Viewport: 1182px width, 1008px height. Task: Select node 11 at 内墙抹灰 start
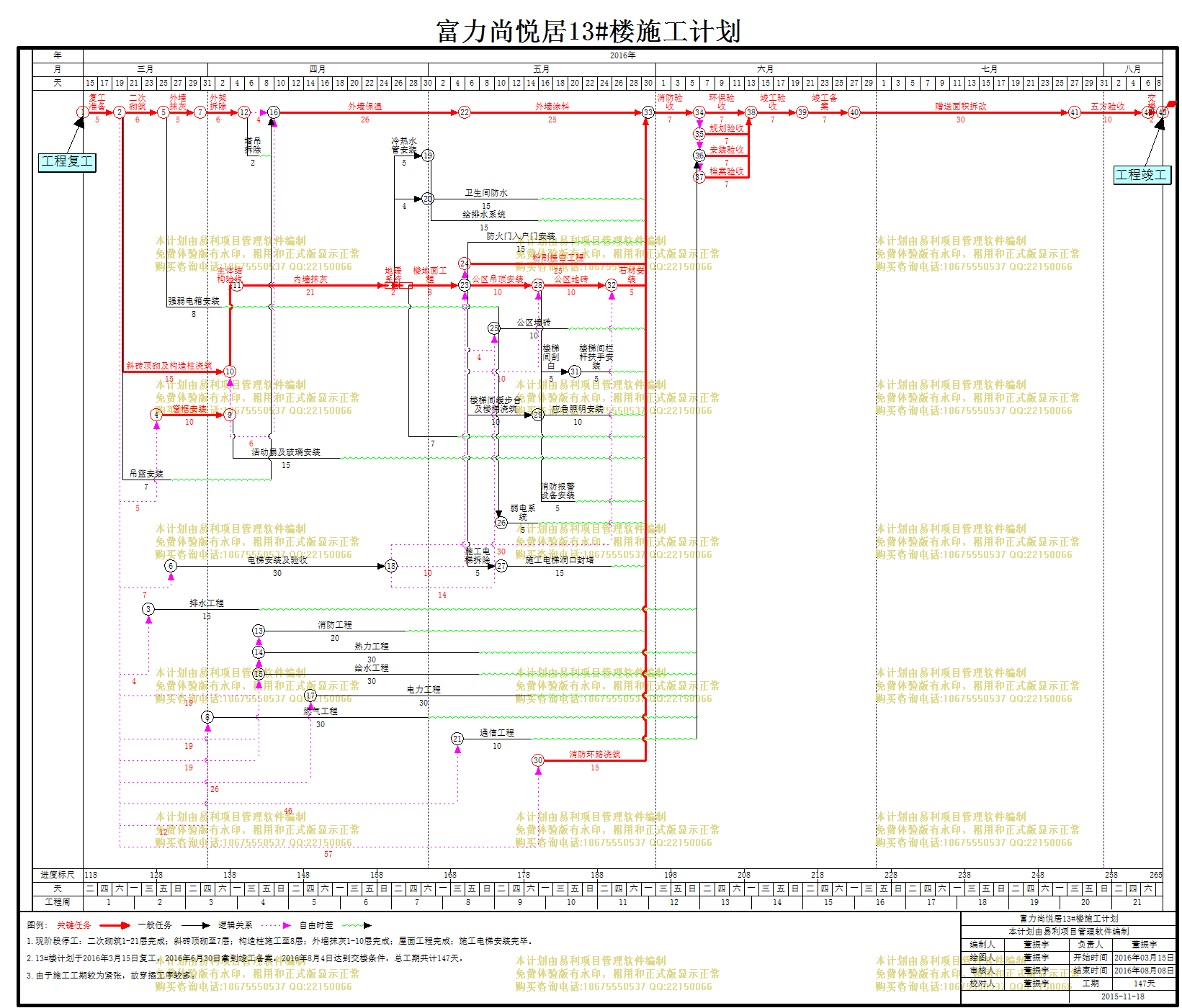coord(237,285)
